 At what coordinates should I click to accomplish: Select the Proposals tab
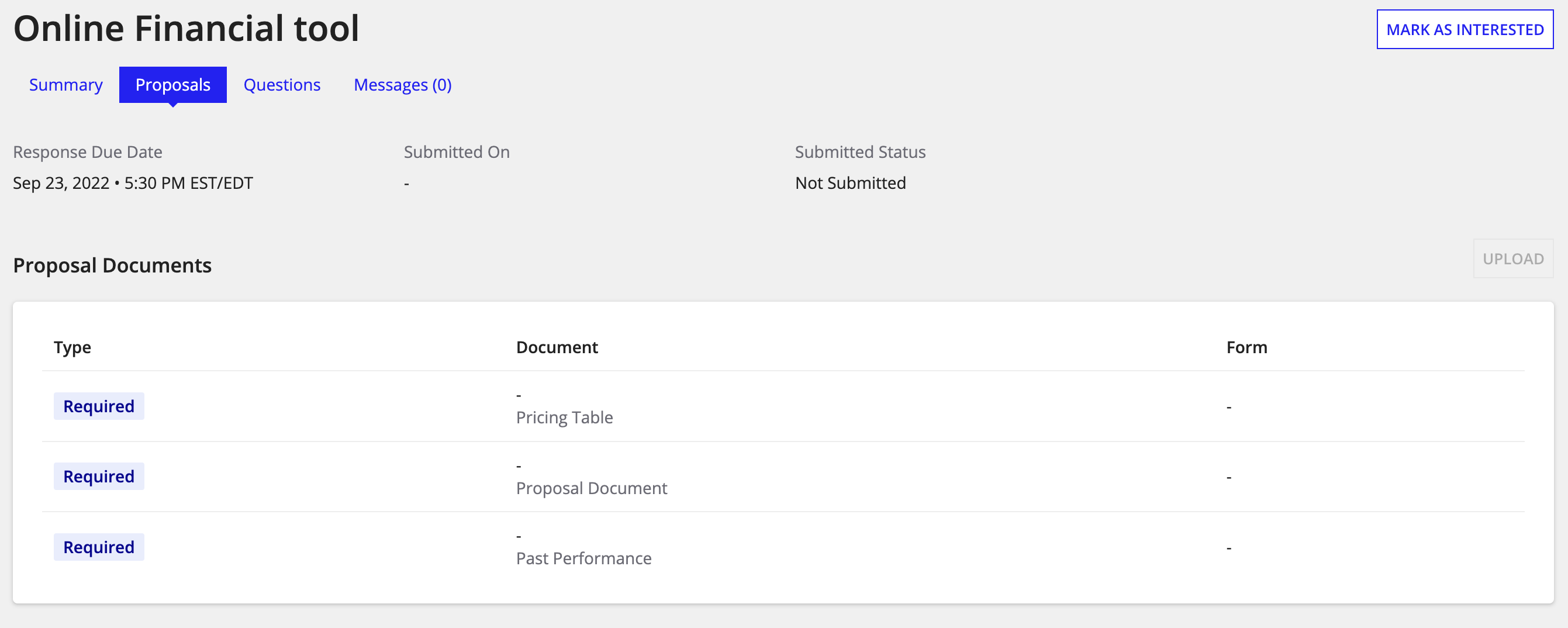click(173, 85)
